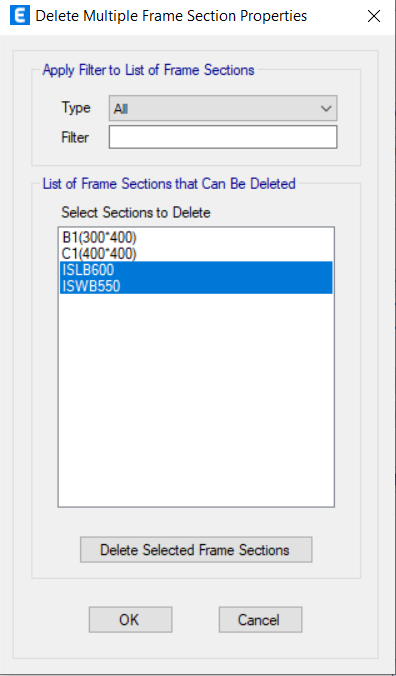Viewport: 396px width, 676px height.
Task: Pick the highlighted ISWB550 section
Action: (x=196, y=286)
